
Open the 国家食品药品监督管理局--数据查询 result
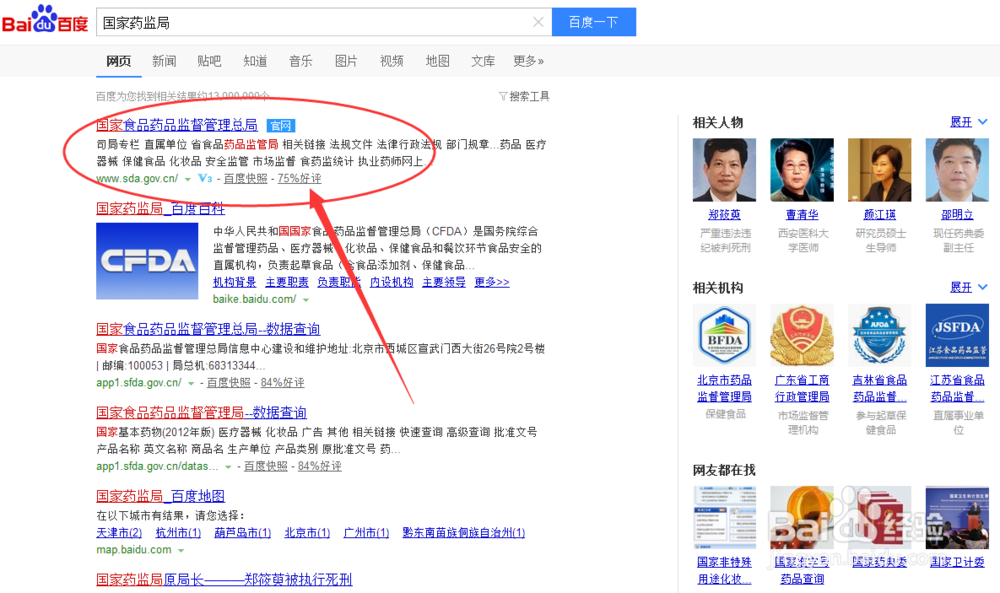(202, 413)
